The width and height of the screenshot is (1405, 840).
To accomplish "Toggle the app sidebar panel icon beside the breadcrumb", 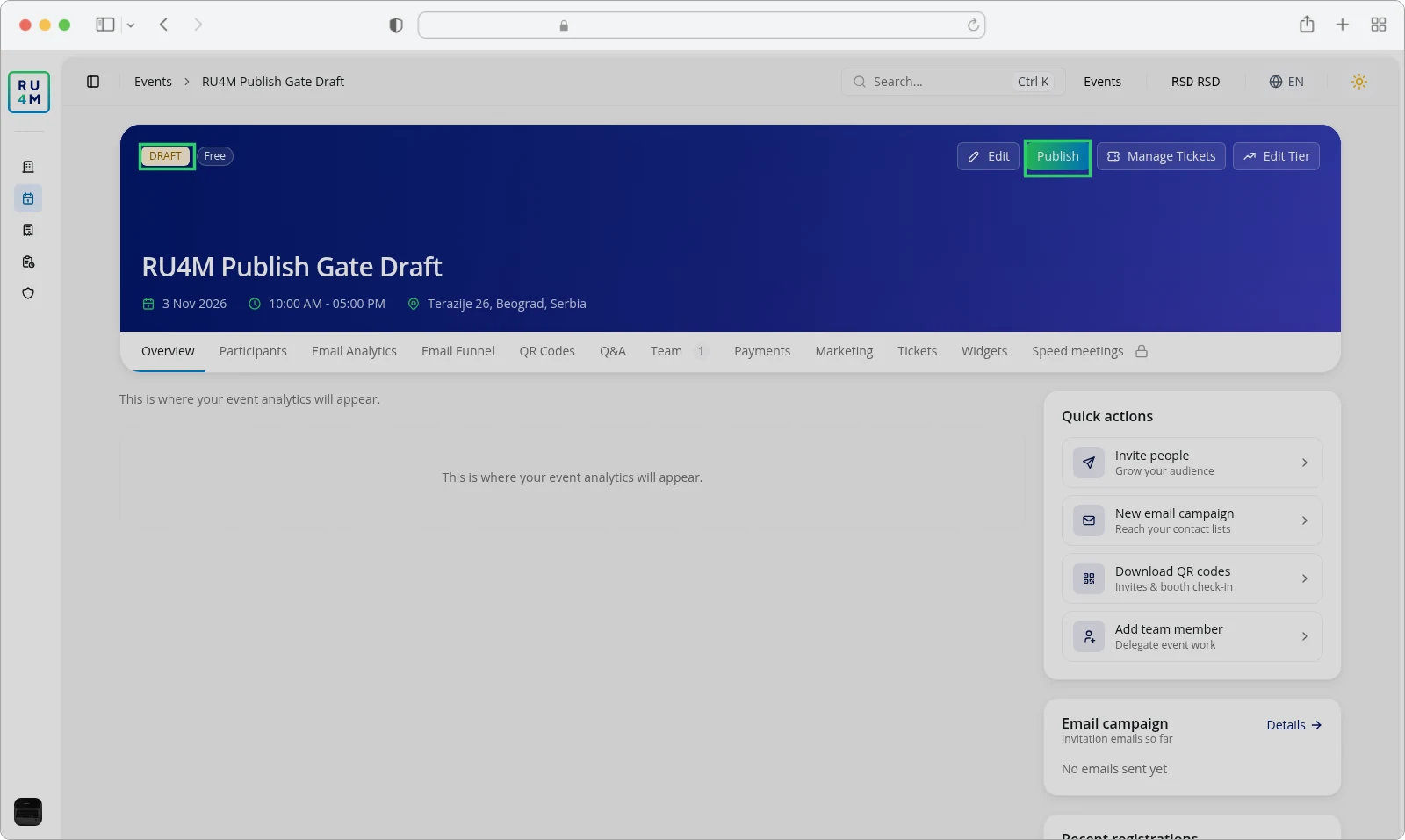I will click(x=93, y=82).
